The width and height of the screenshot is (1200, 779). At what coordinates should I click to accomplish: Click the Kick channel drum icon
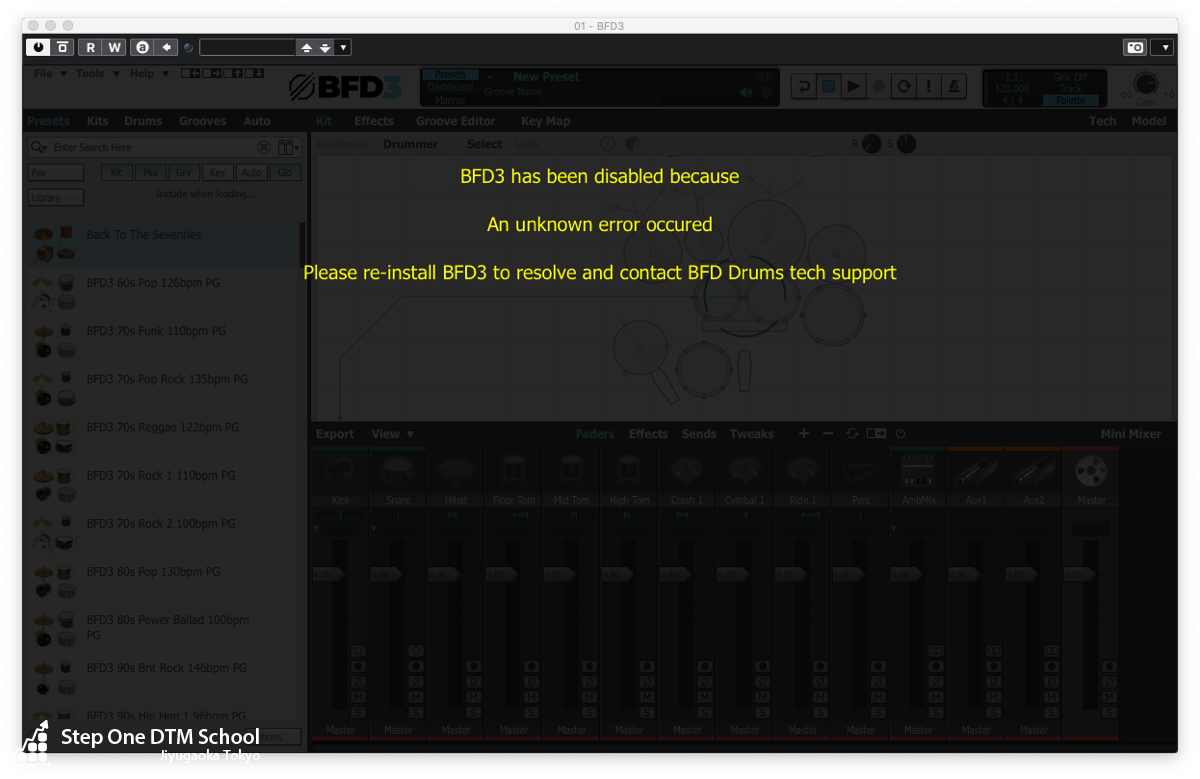pyautogui.click(x=340, y=471)
